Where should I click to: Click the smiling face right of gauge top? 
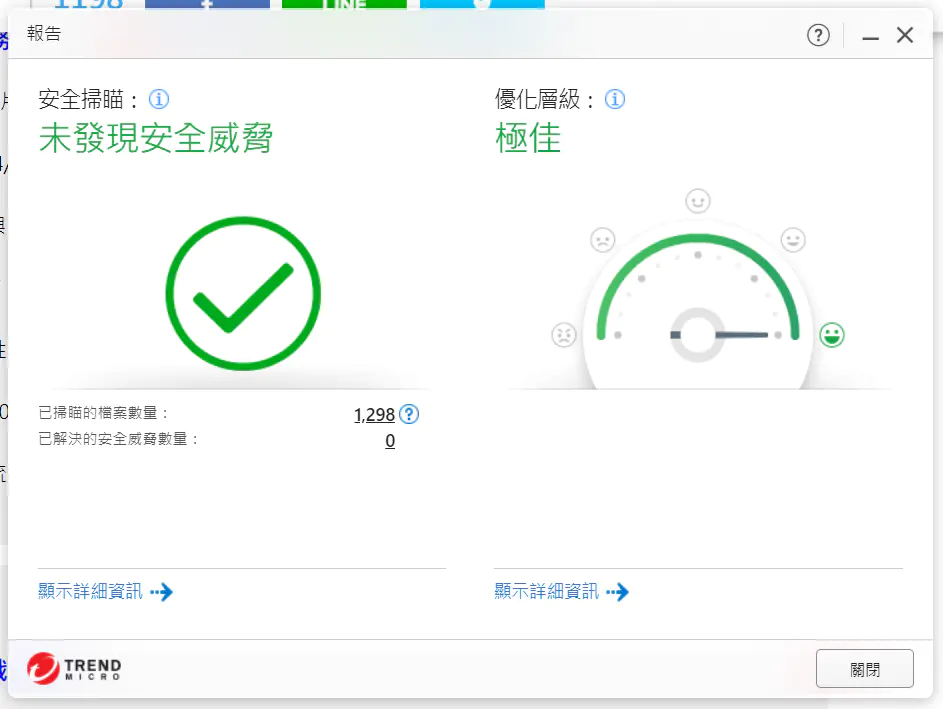[793, 240]
